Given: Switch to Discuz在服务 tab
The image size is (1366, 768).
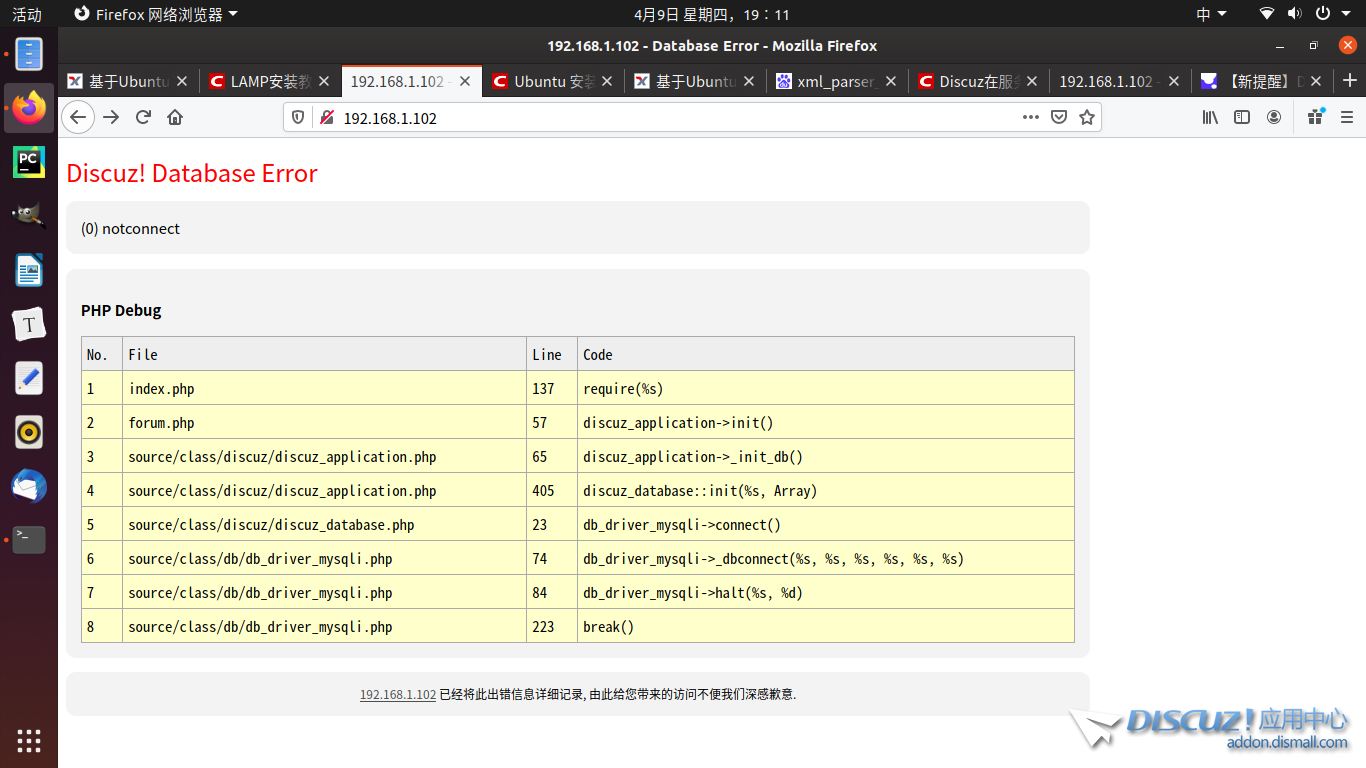Looking at the screenshot, I should (x=978, y=81).
